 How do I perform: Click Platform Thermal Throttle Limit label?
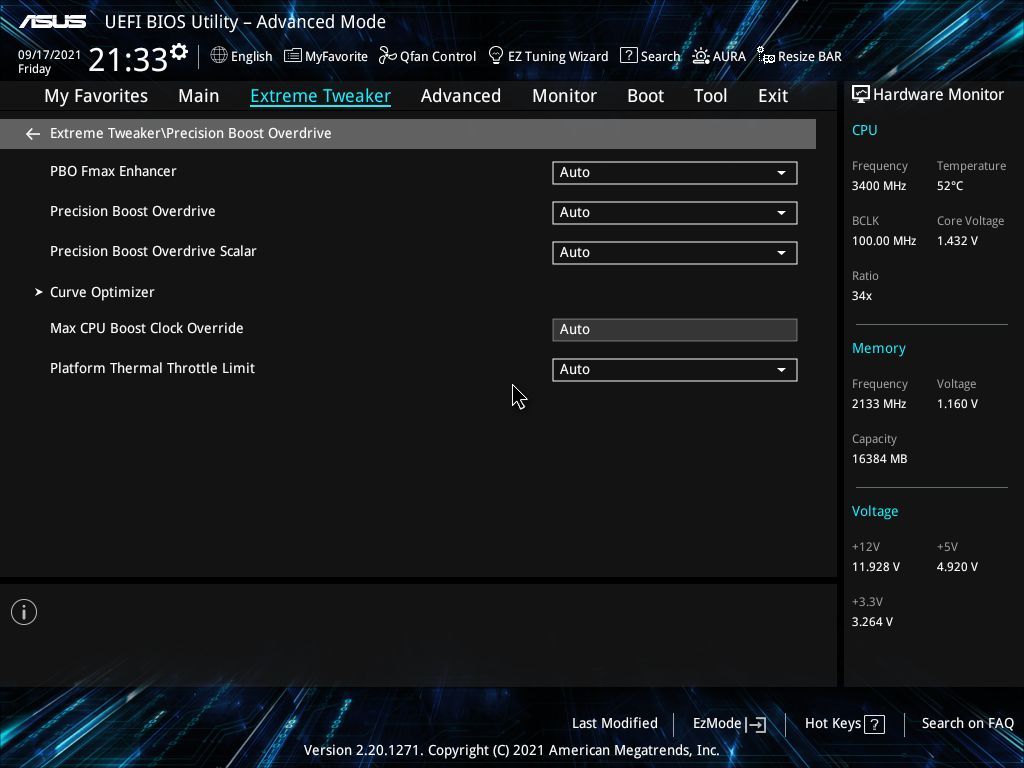152,368
